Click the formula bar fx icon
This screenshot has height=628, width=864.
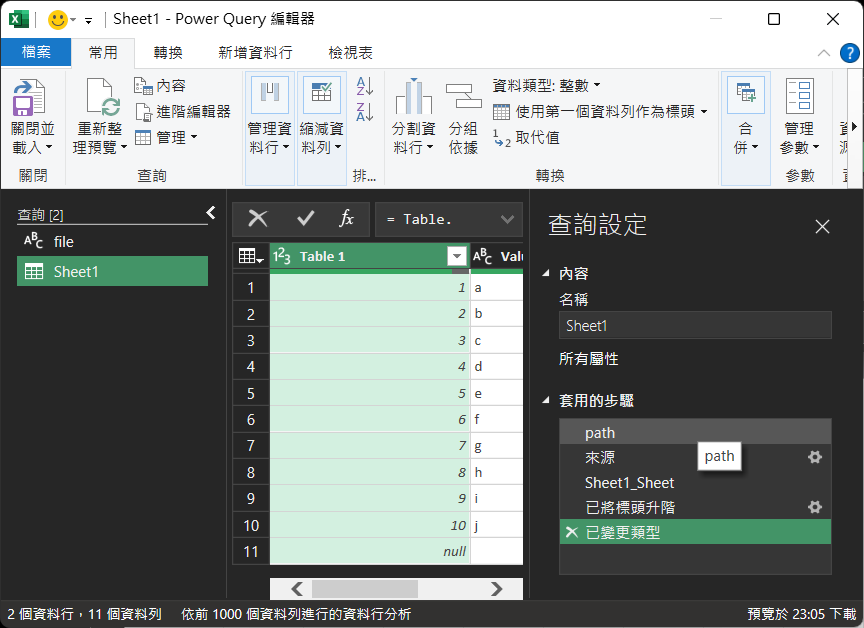347,219
